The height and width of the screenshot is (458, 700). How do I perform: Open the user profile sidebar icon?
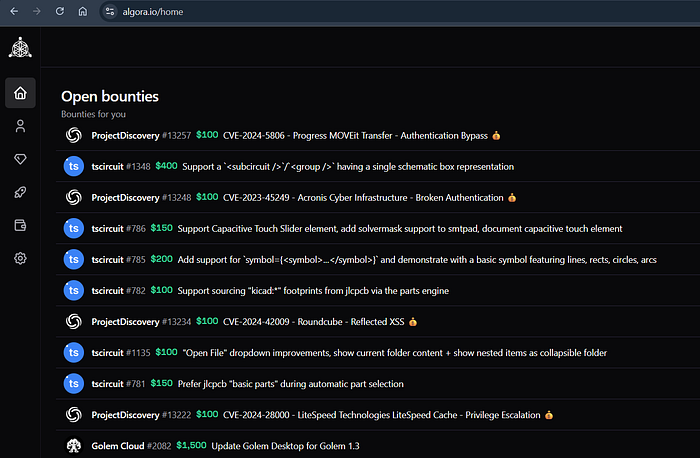click(x=20, y=126)
